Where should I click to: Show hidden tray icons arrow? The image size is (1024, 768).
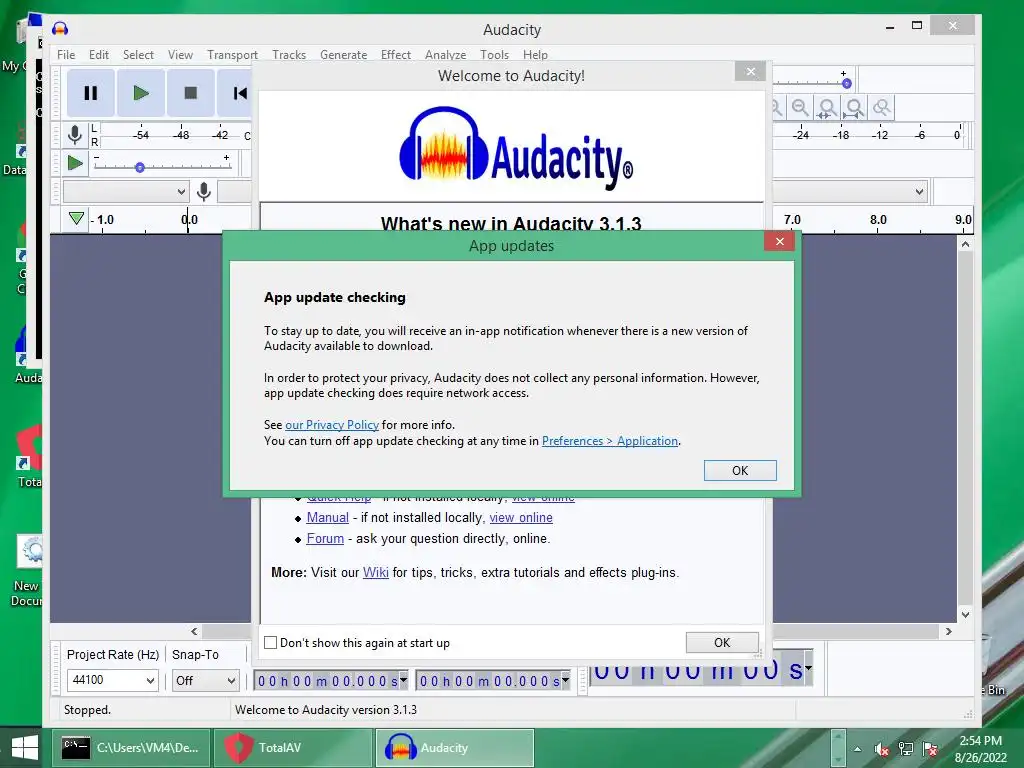click(x=857, y=749)
